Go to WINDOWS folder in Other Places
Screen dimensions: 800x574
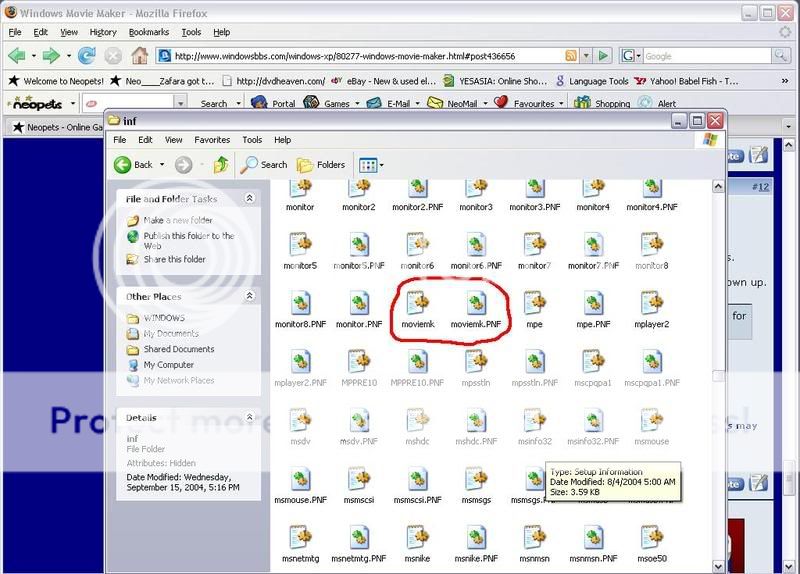click(x=164, y=318)
